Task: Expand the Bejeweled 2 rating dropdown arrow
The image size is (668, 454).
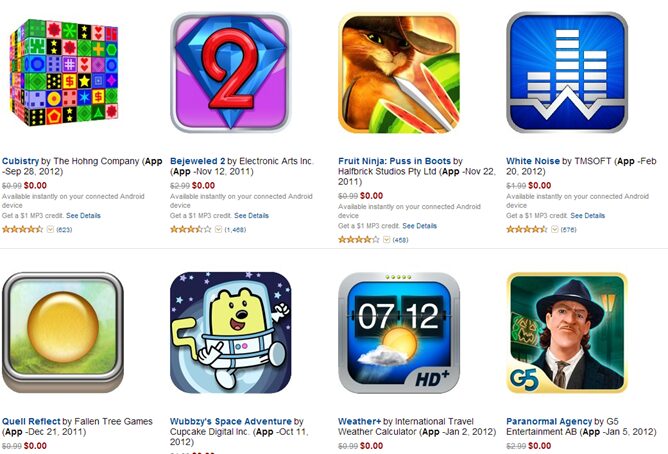Action: click(x=219, y=230)
